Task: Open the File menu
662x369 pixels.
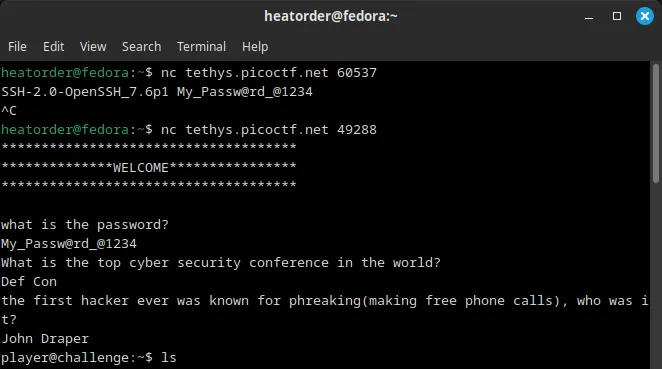Action: [17, 46]
